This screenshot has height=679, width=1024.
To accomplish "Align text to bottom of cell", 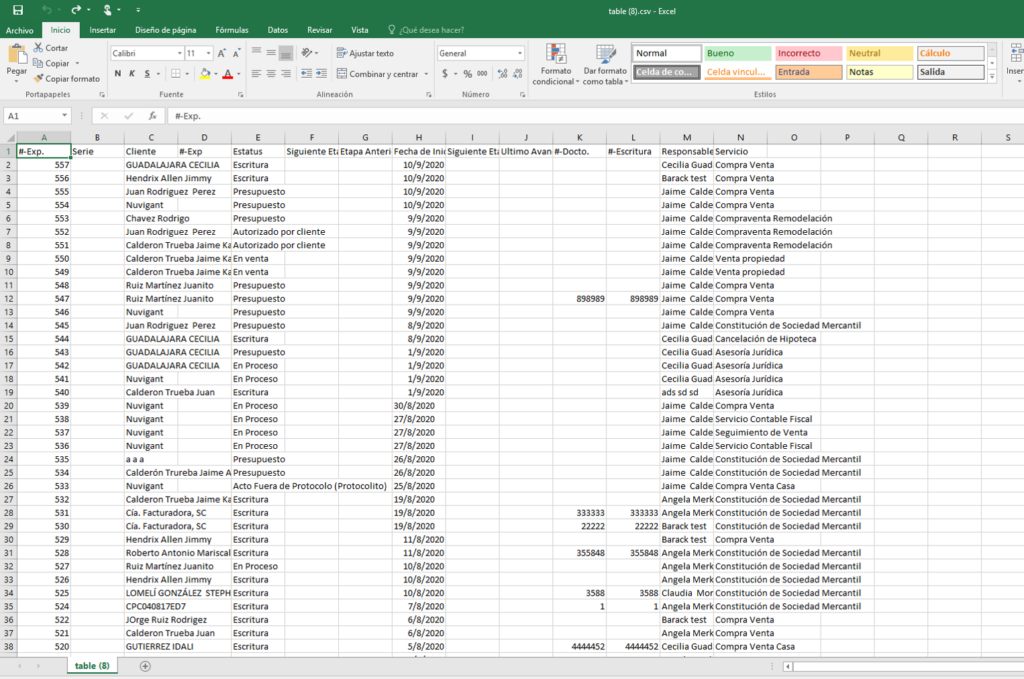I will click(x=285, y=53).
